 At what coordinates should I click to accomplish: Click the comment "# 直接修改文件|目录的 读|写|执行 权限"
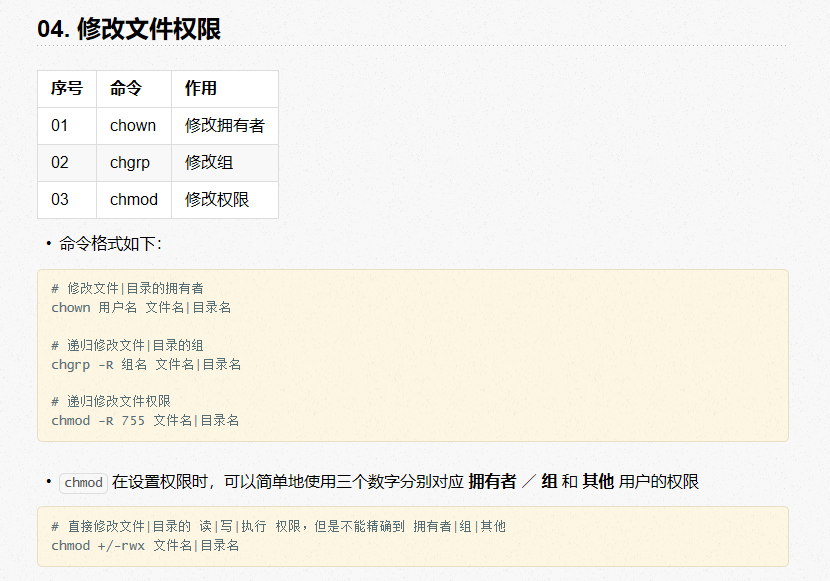click(x=176, y=526)
